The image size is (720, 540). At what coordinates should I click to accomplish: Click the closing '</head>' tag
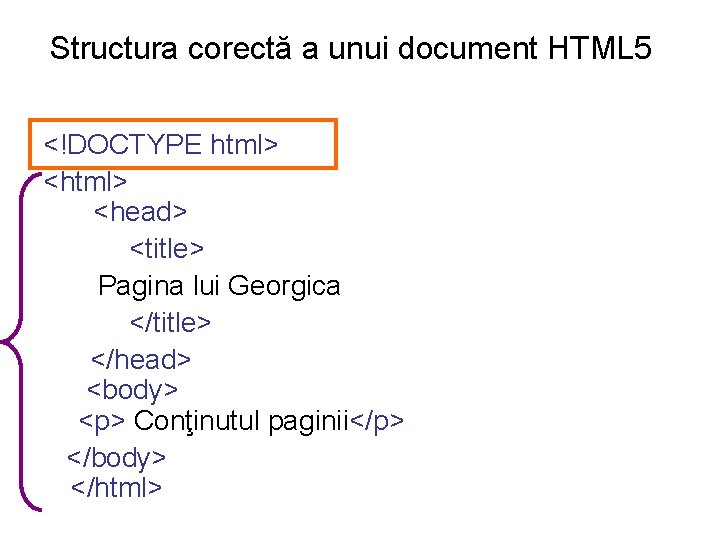coord(141,360)
